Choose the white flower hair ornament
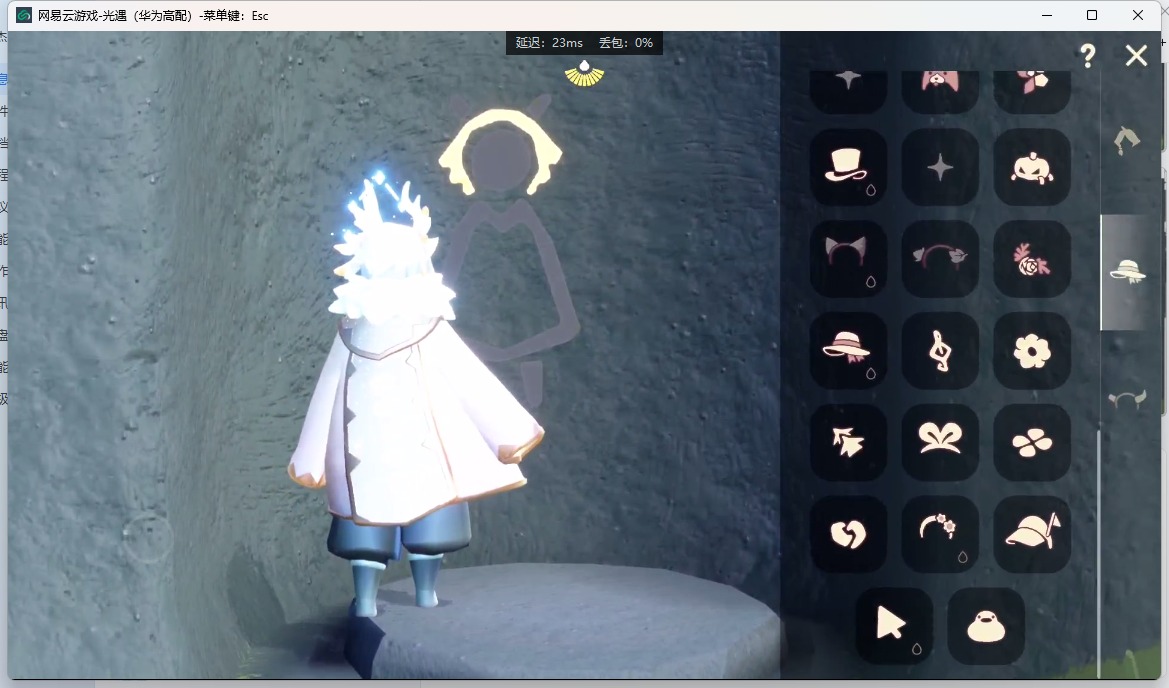 (1032, 350)
